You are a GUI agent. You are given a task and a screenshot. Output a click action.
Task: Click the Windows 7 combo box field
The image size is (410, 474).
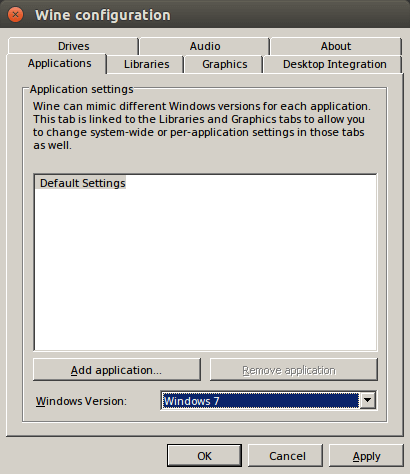(x=268, y=400)
